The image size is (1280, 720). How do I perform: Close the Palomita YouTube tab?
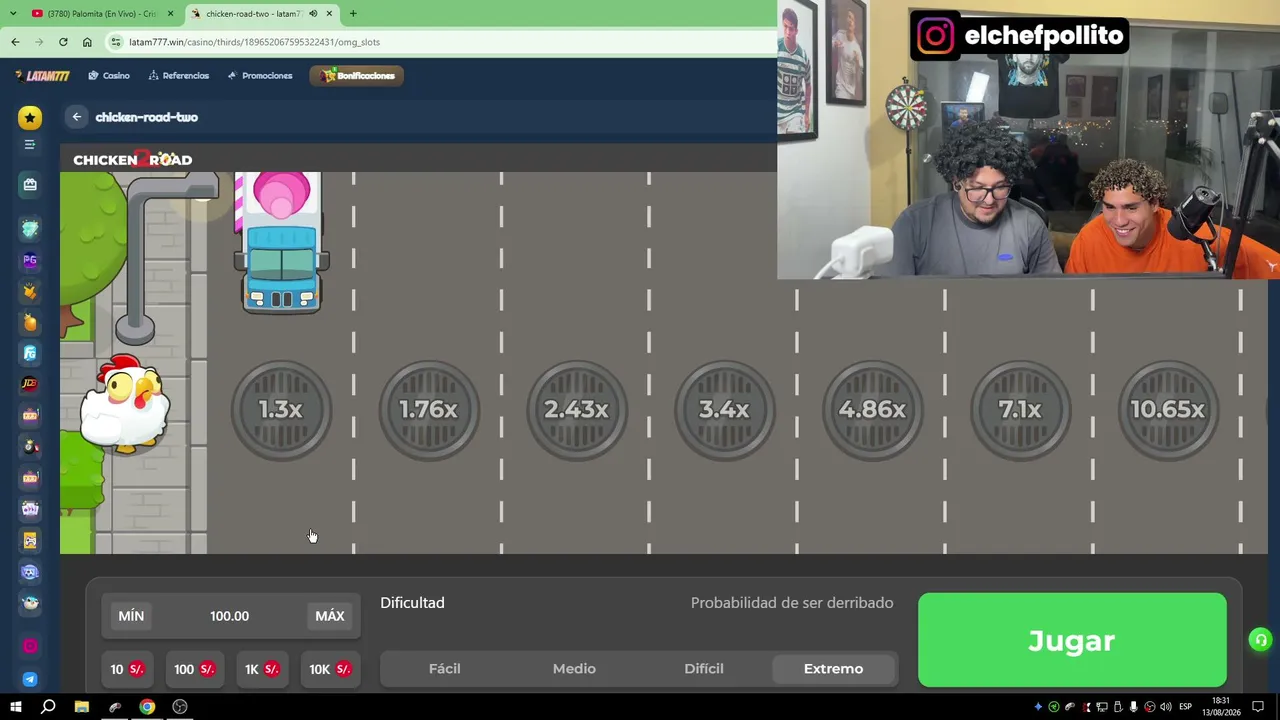point(170,14)
